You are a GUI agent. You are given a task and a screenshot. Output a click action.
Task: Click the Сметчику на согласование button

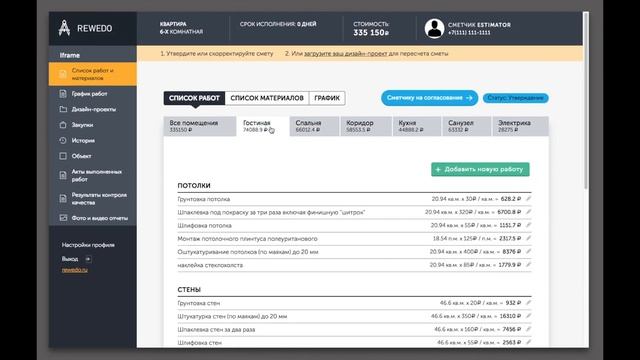tap(429, 98)
